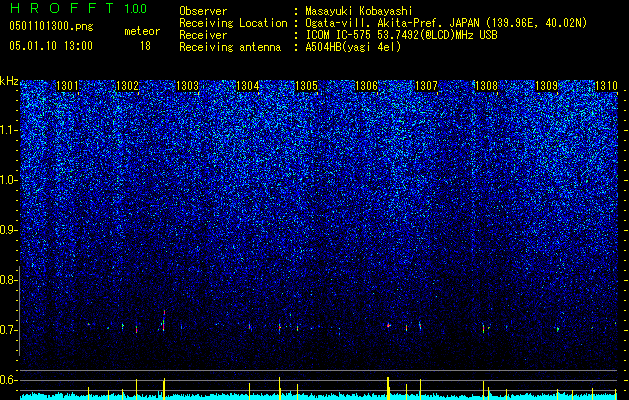Click the 'Receiver' field label
Screen dimensions: 629x400
click(203, 35)
